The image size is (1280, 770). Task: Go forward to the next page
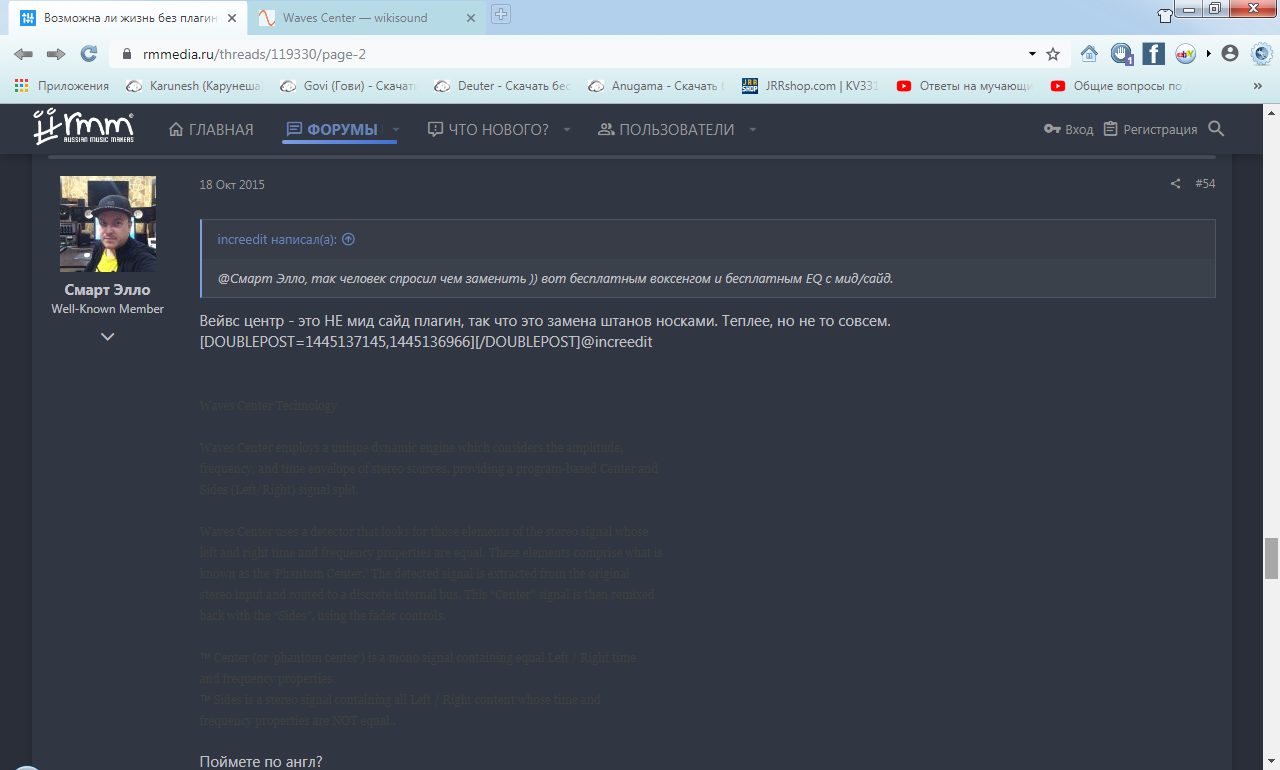pos(56,54)
